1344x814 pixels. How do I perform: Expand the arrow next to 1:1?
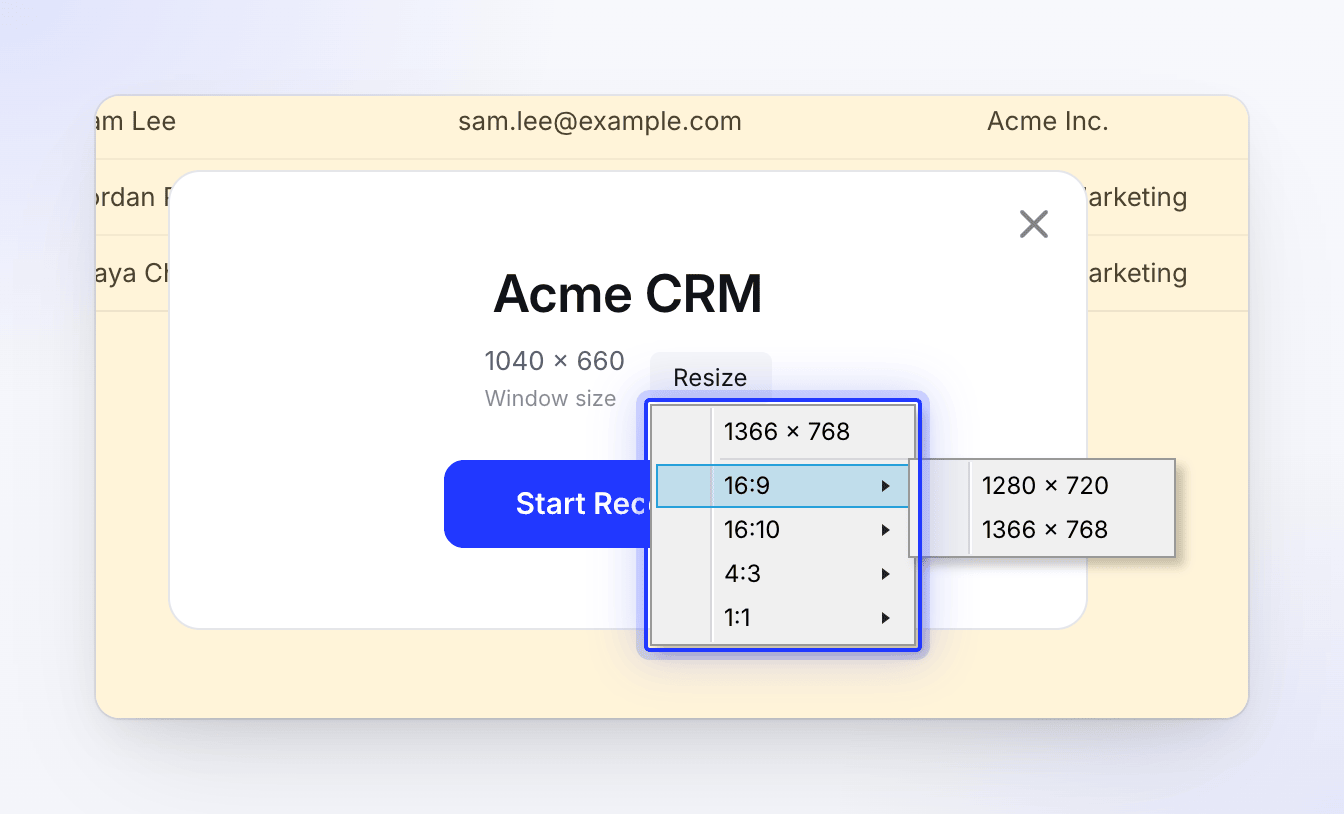[885, 618]
